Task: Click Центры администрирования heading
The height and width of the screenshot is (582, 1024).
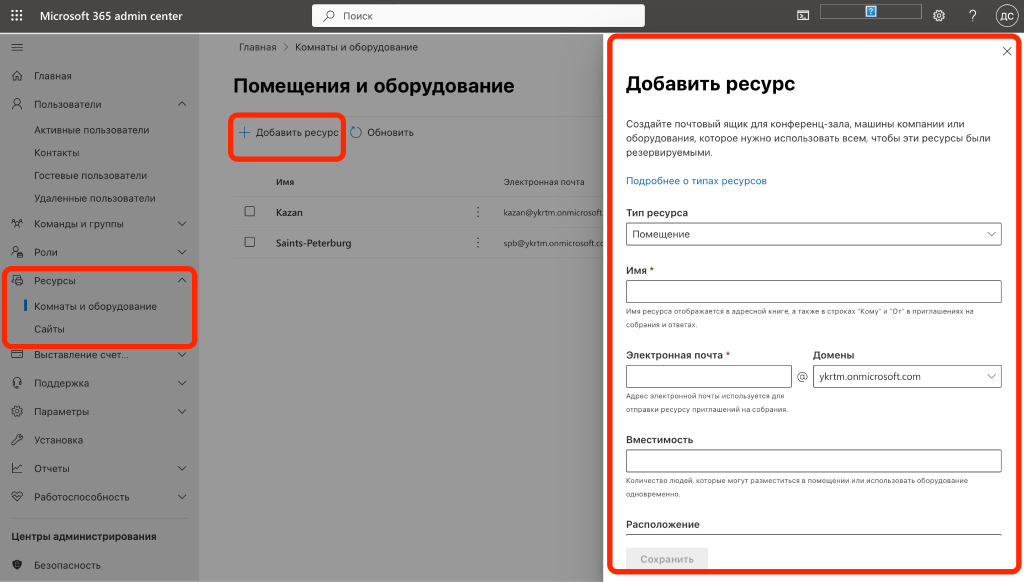Action: pos(84,536)
